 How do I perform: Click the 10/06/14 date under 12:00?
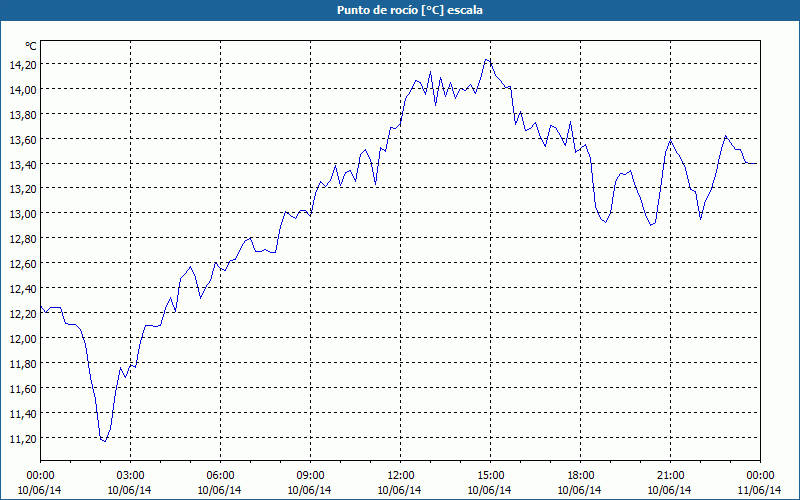coord(399,490)
